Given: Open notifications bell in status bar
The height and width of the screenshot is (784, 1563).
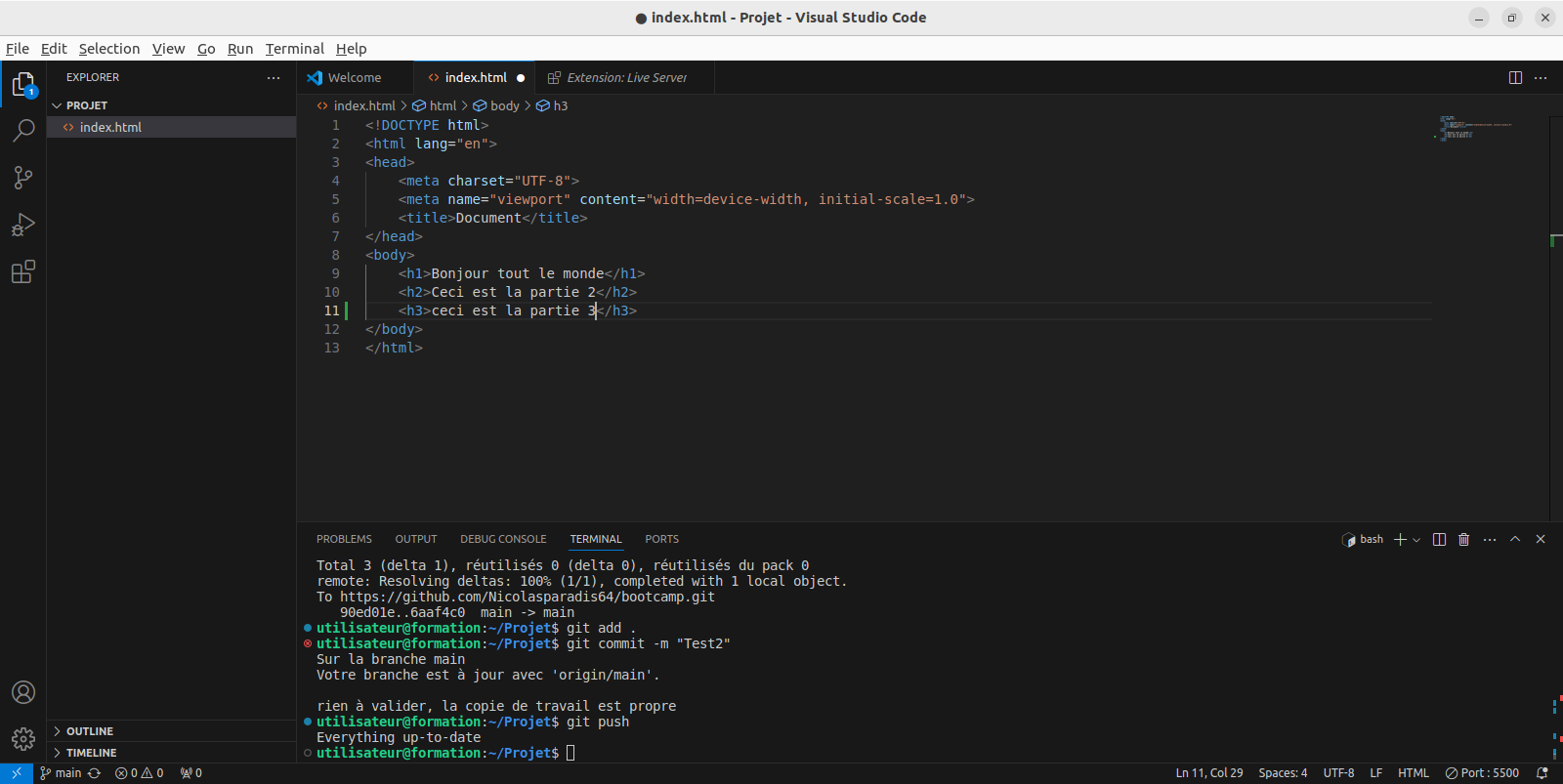Looking at the screenshot, I should pos(1542,773).
